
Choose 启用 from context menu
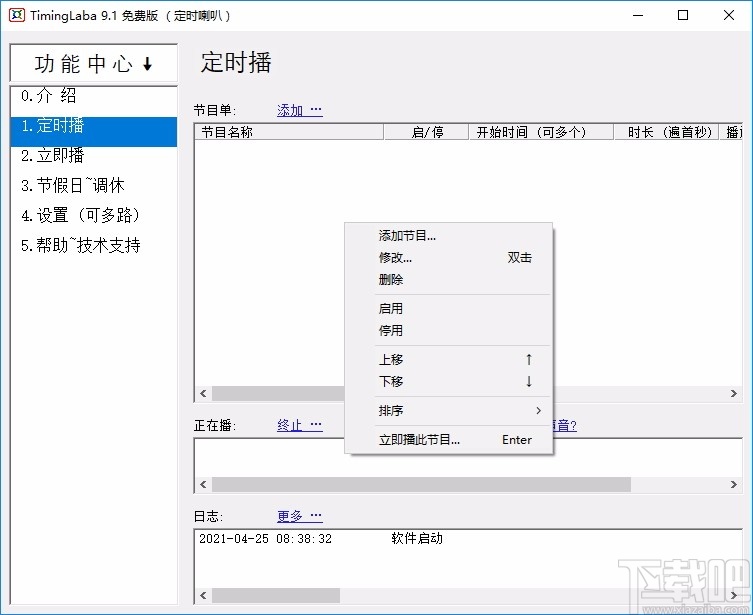tap(449, 309)
